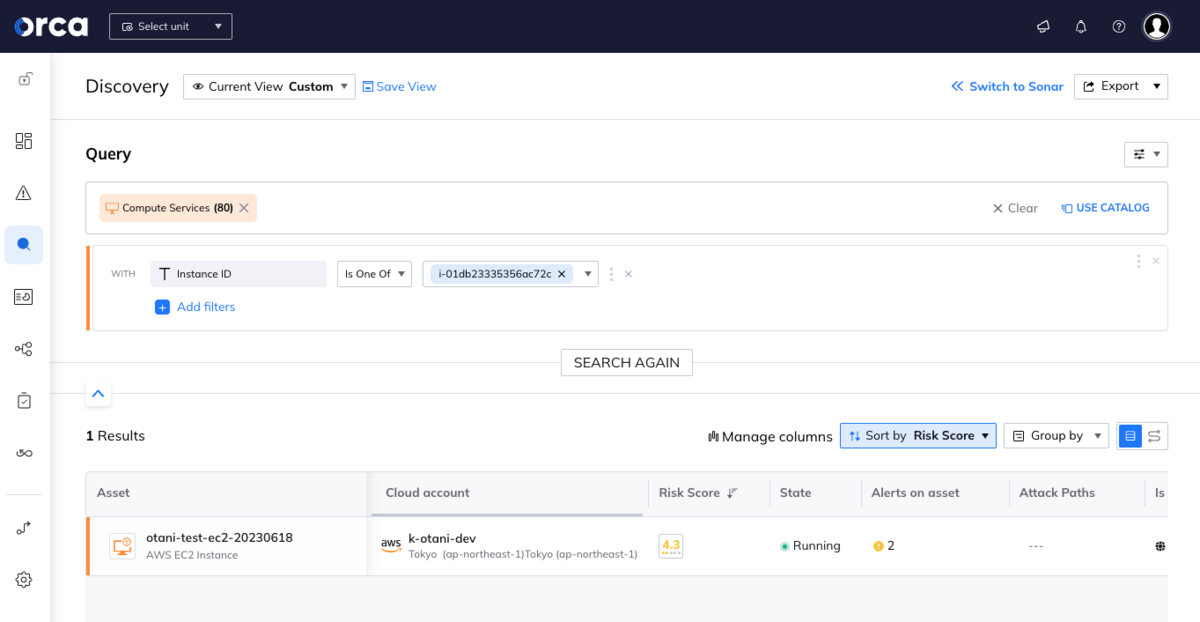Click the Clear query button

[1015, 208]
